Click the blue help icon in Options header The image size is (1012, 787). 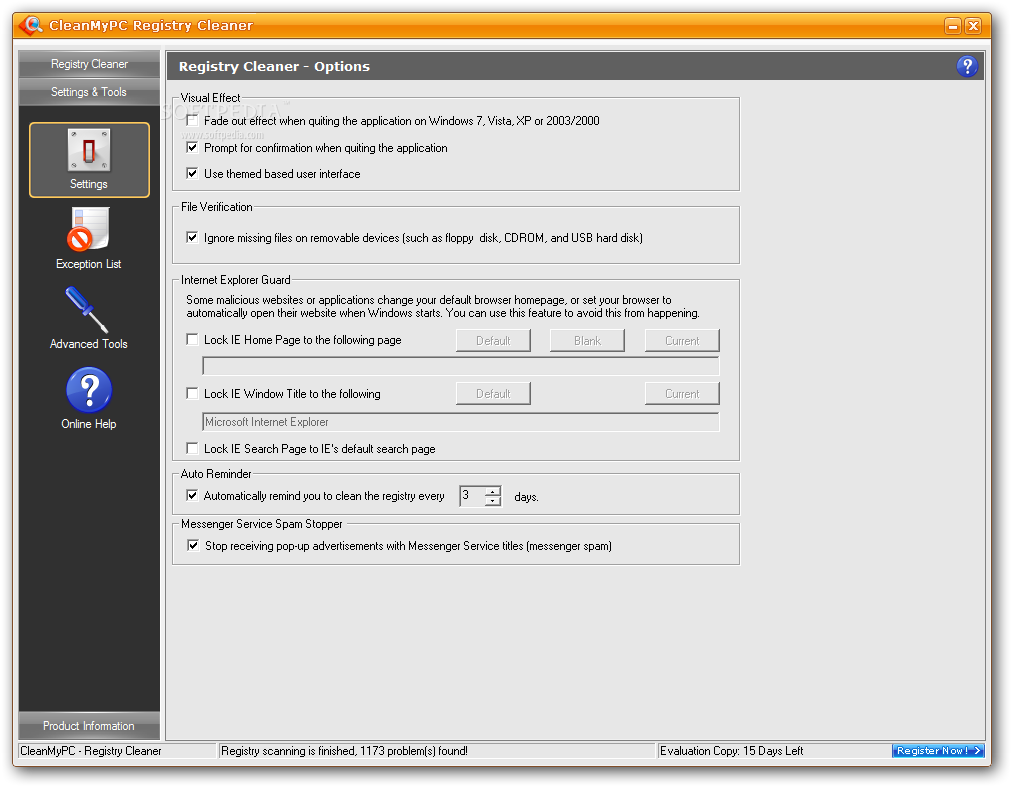(967, 66)
